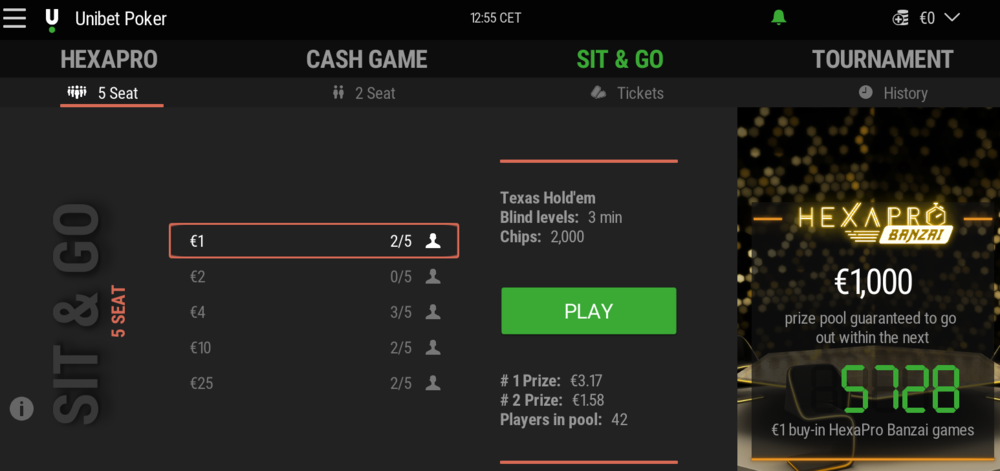Open the CASH GAME tab
This screenshot has width=1000, height=471.
click(x=366, y=59)
